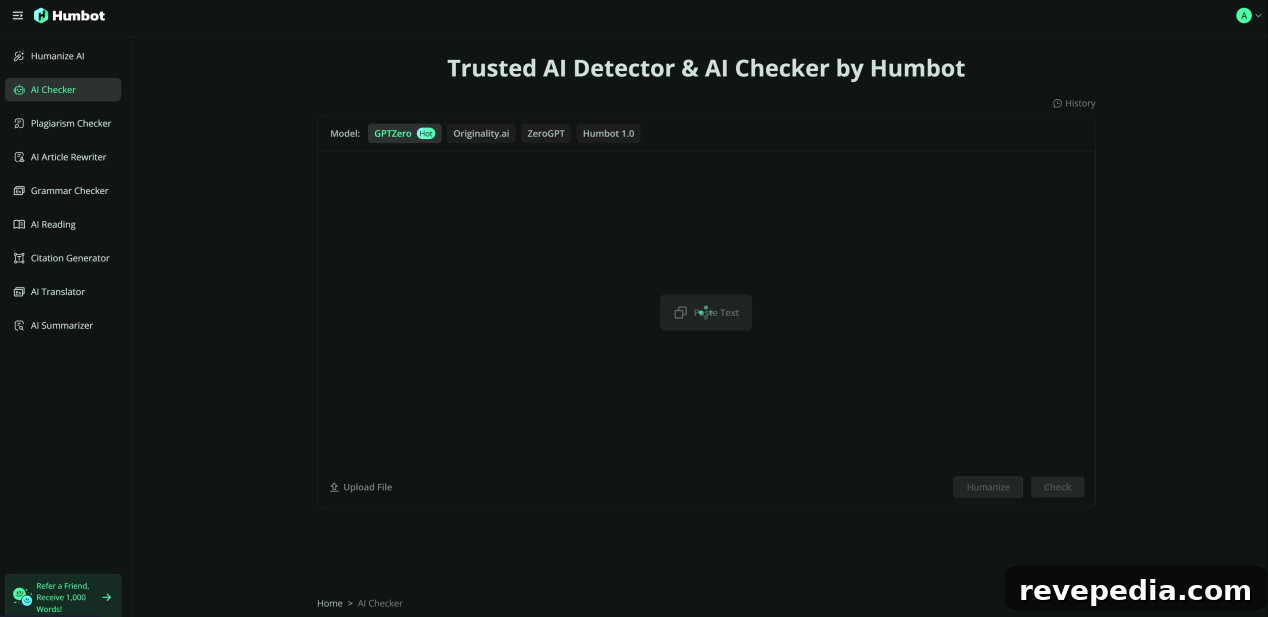
Task: Click the Humbot logo
Action: [69, 16]
